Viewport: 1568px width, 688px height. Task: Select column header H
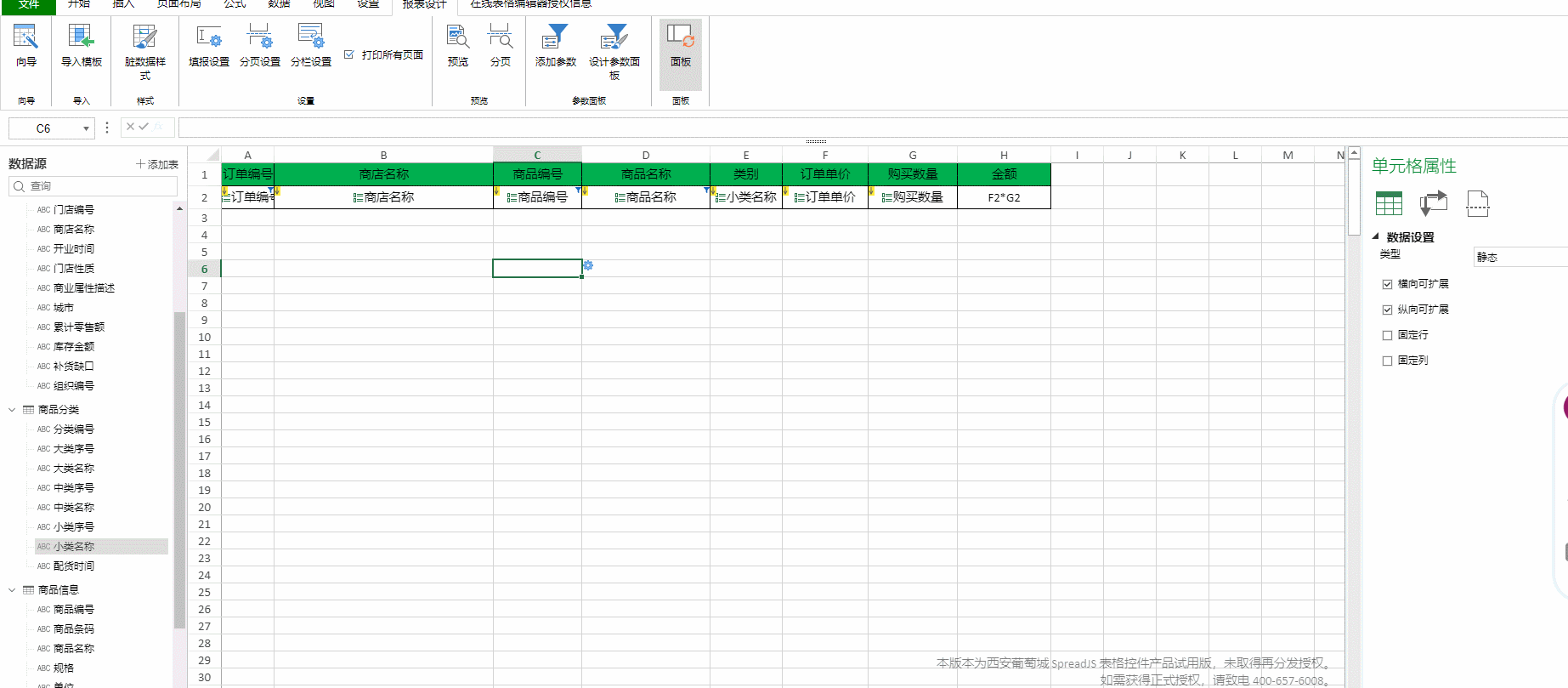[1004, 155]
